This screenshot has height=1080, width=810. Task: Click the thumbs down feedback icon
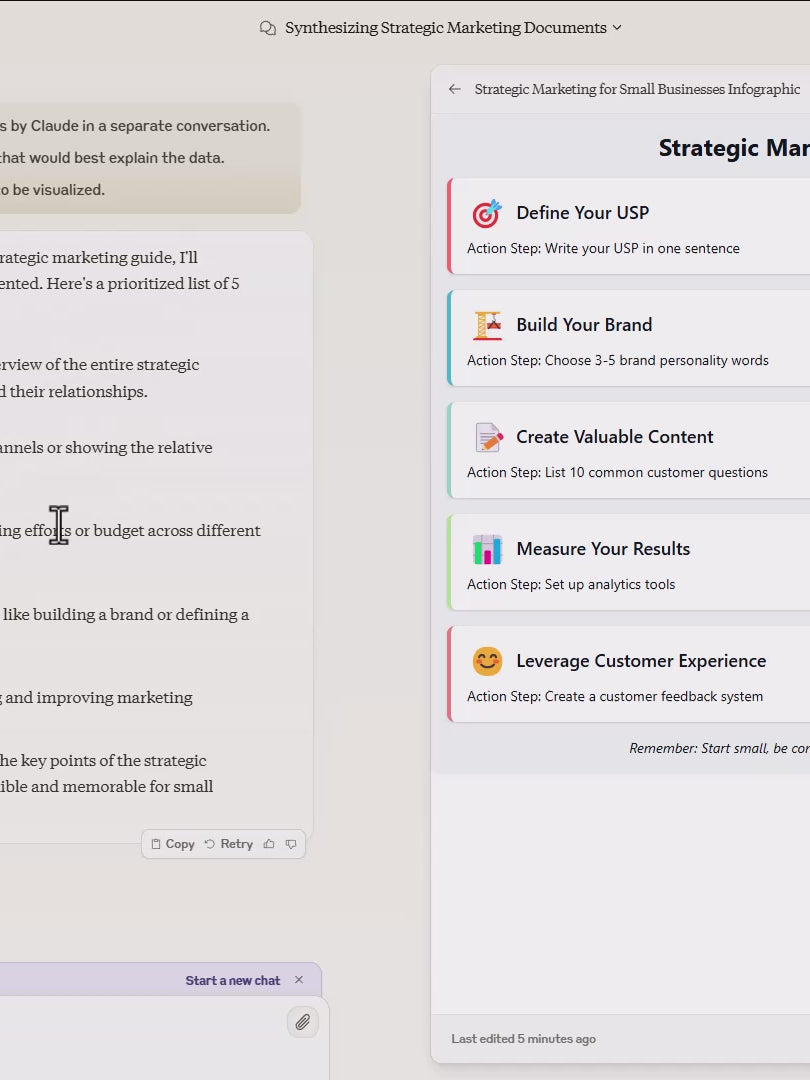point(291,844)
